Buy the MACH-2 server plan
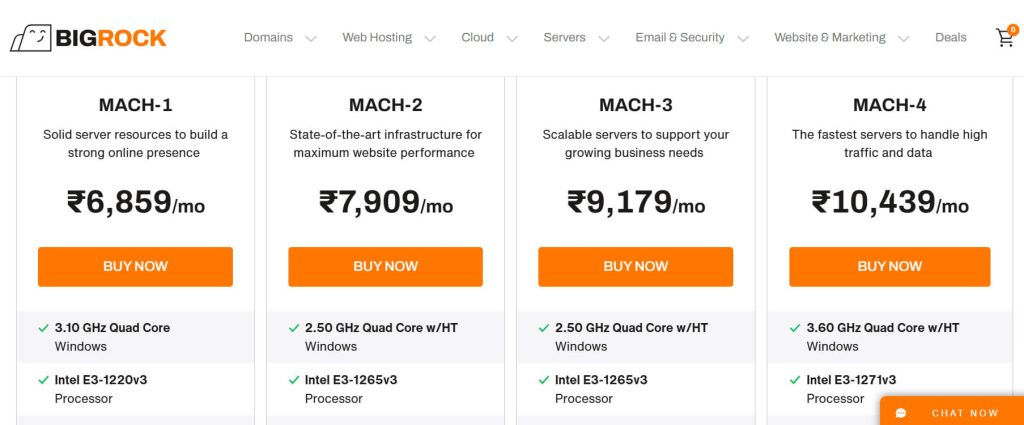Image resolution: width=1024 pixels, height=425 pixels. (x=385, y=267)
